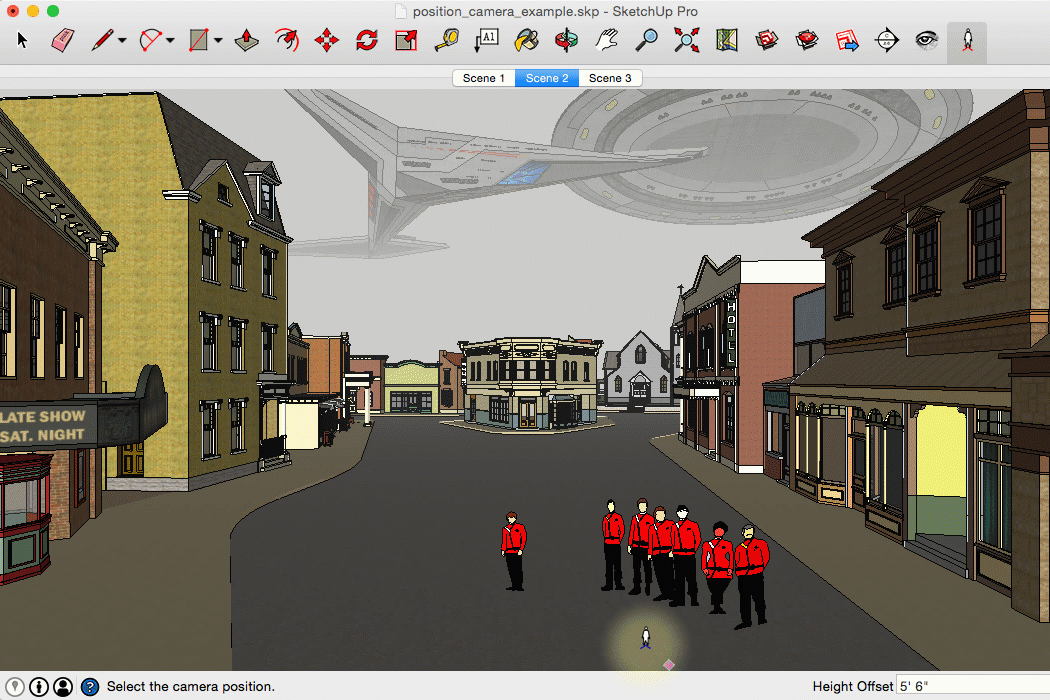Viewport: 1050px width, 700px height.
Task: Click the 'Select the camera position.' status text
Action: pos(191,687)
